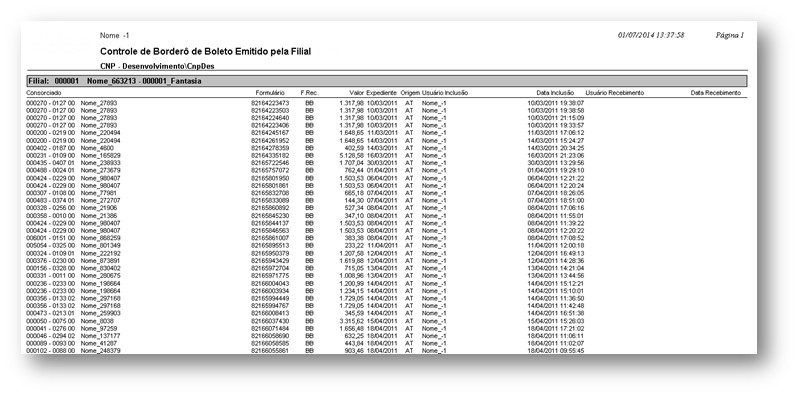This screenshot has height=396, width=799.
Task: Select formulário number 82164224640
Action: click(270, 118)
